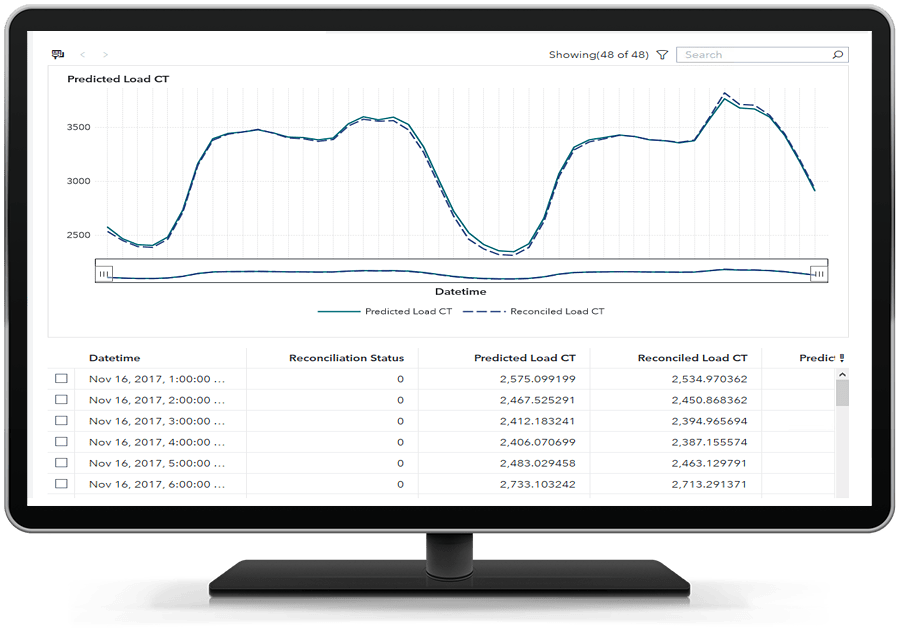The height and width of the screenshot is (629, 900).
Task: Open the filter funnel icon
Action: pyautogui.click(x=662, y=55)
